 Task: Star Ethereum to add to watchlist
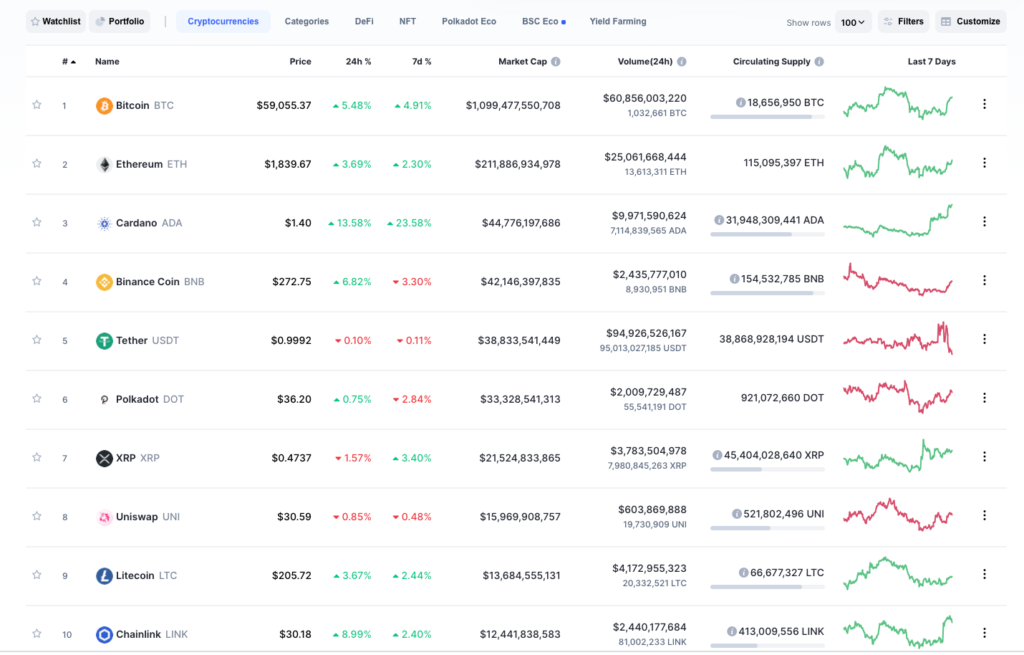coord(37,163)
